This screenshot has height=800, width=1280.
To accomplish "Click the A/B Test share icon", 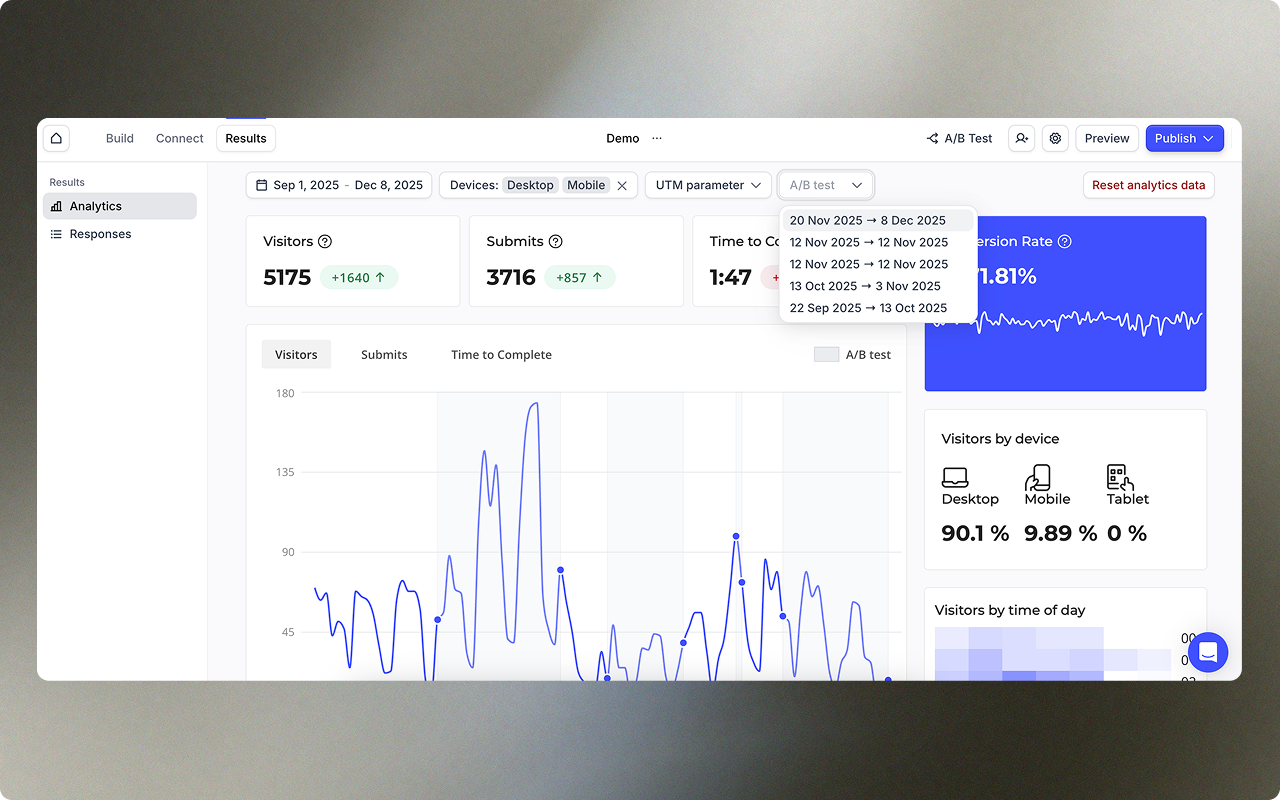I will point(930,138).
